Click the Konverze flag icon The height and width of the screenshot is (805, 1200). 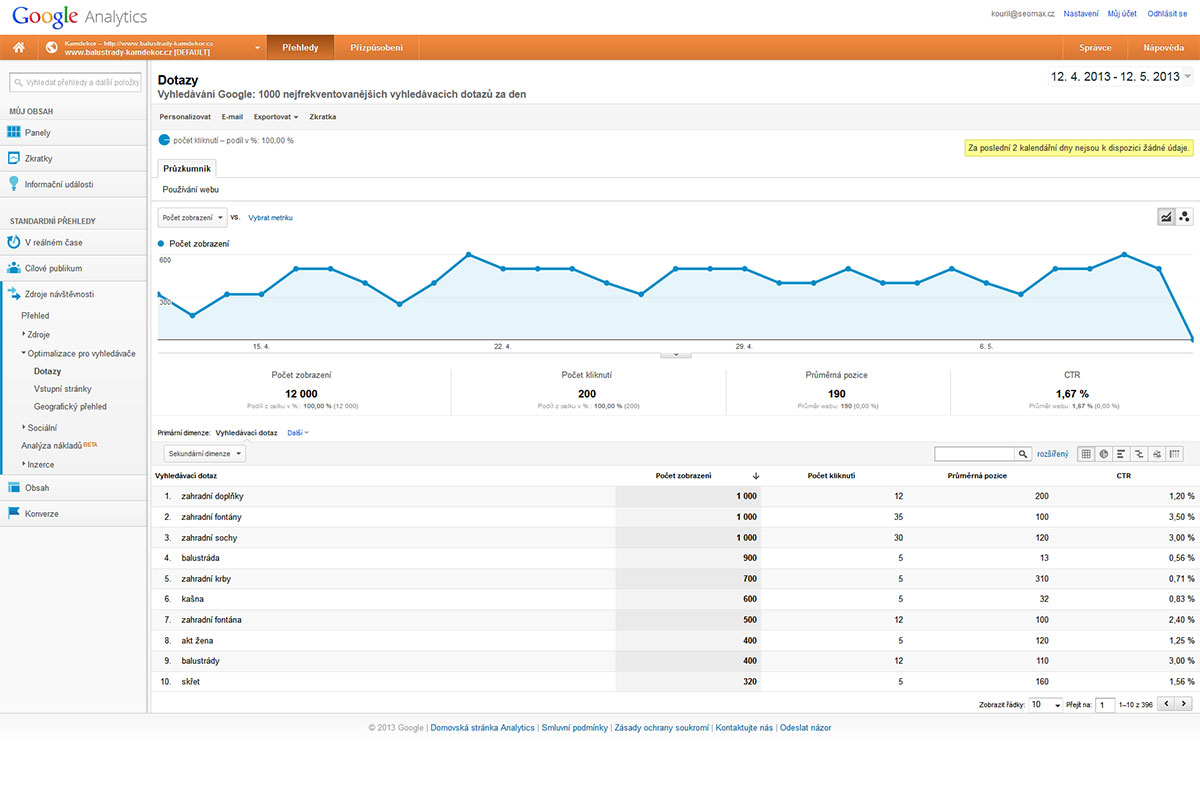tap(14, 514)
